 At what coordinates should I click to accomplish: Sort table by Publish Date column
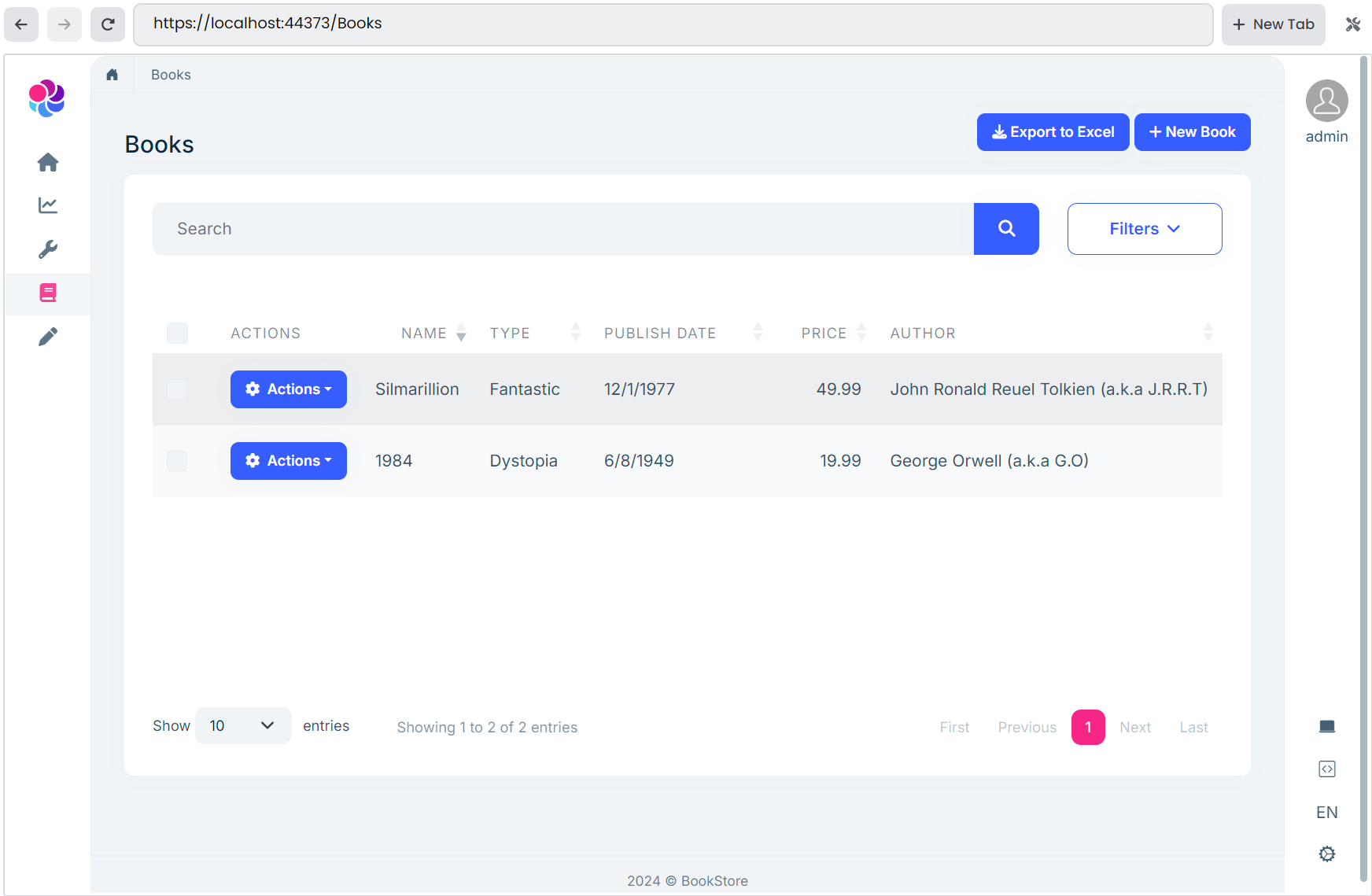pos(661,333)
